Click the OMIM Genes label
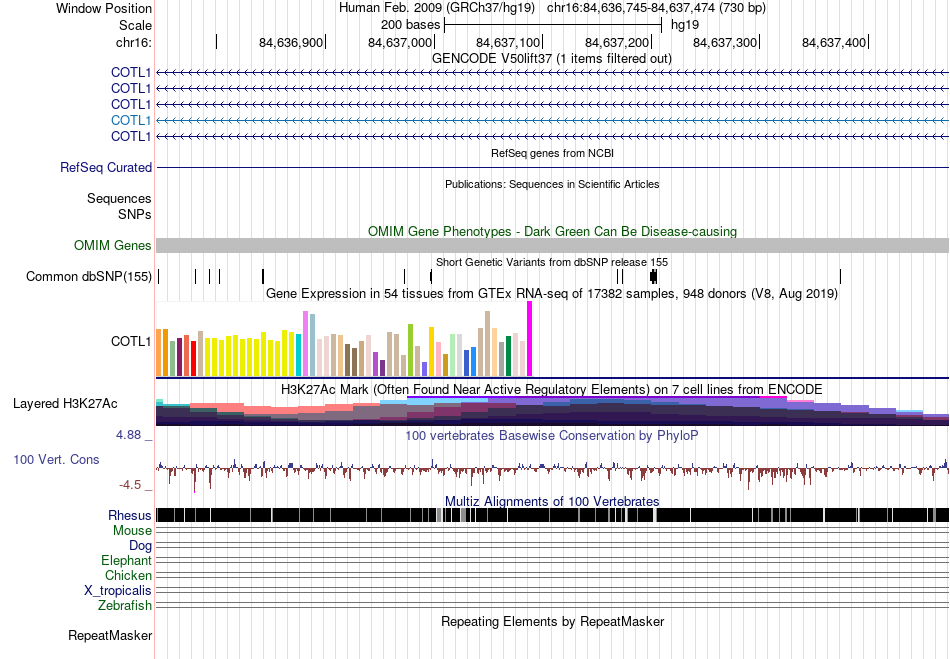 pyautogui.click(x=112, y=245)
